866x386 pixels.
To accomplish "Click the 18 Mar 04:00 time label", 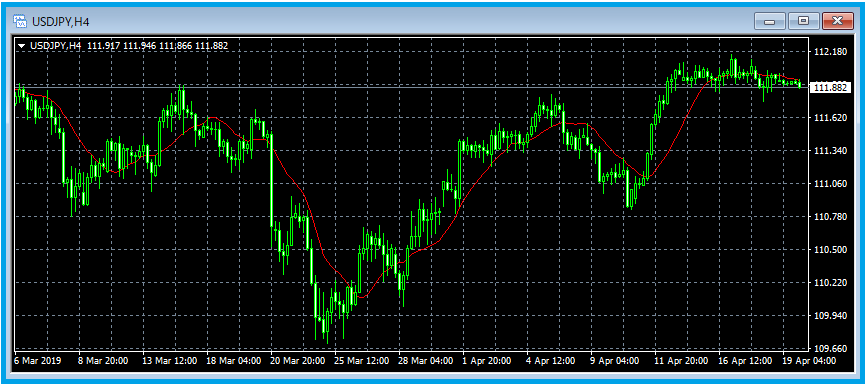I will 234,361.
